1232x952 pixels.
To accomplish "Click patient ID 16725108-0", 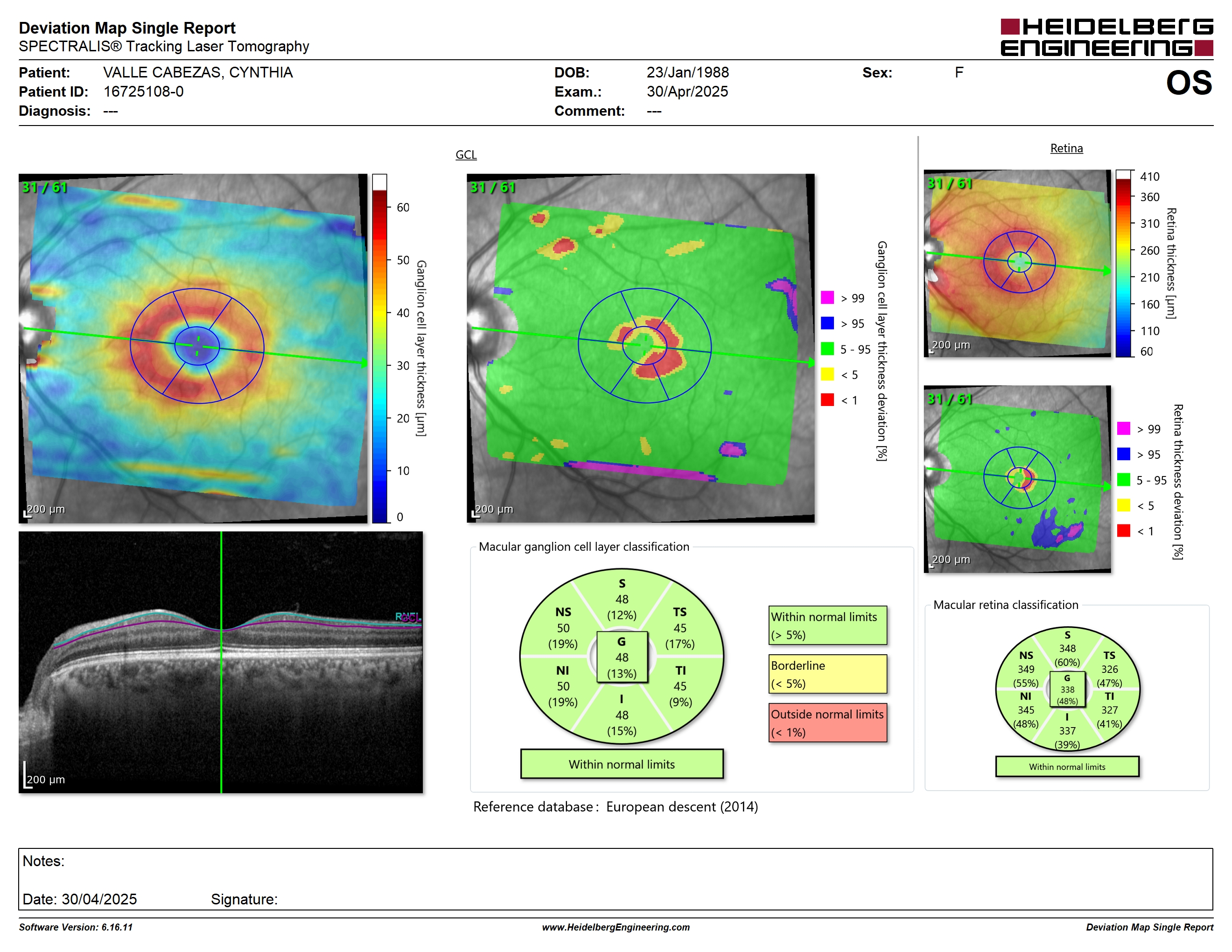I will [x=143, y=91].
